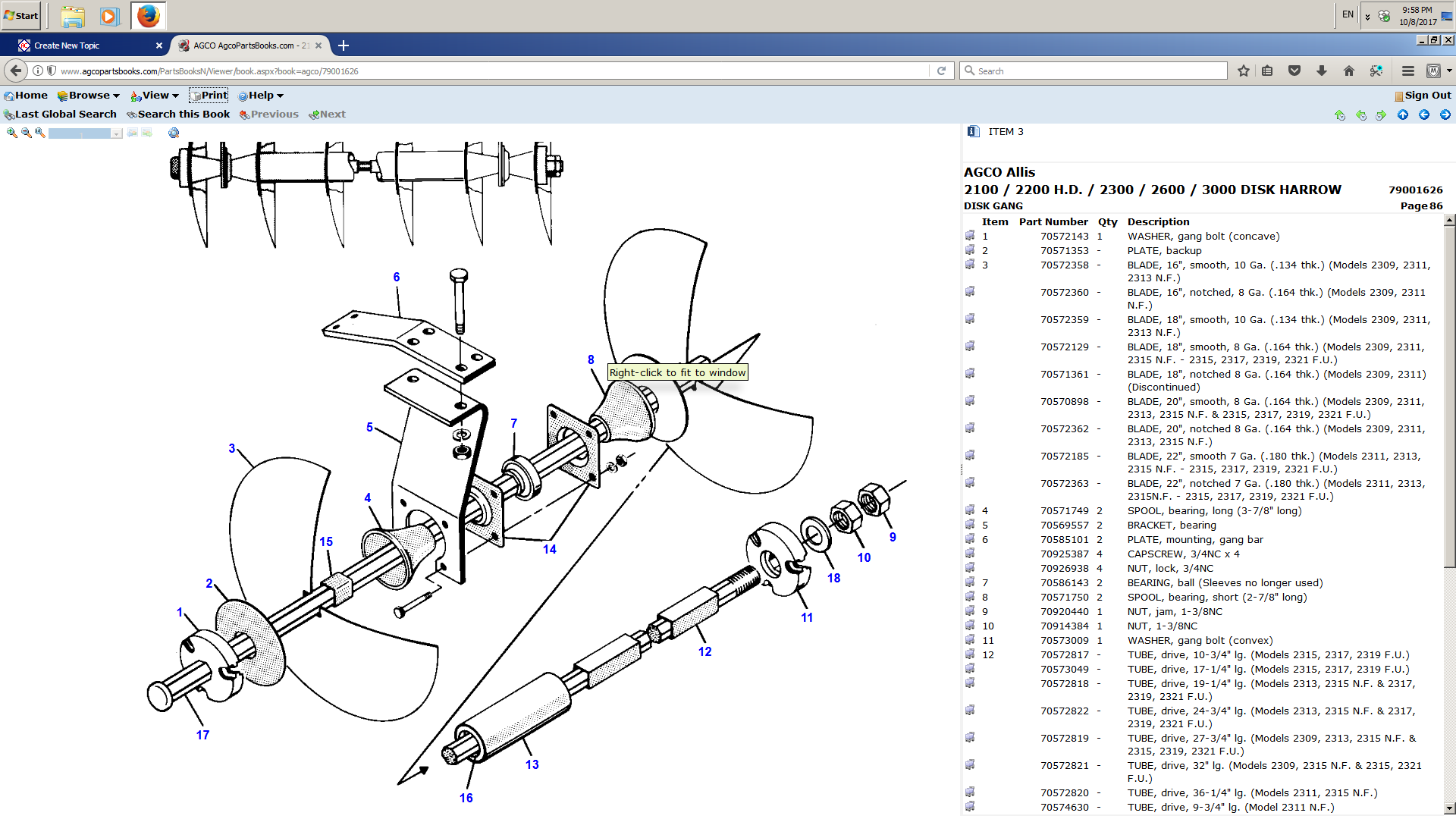The width and height of the screenshot is (1456, 819).
Task: Go to Home in the parts book site
Action: [x=26, y=96]
